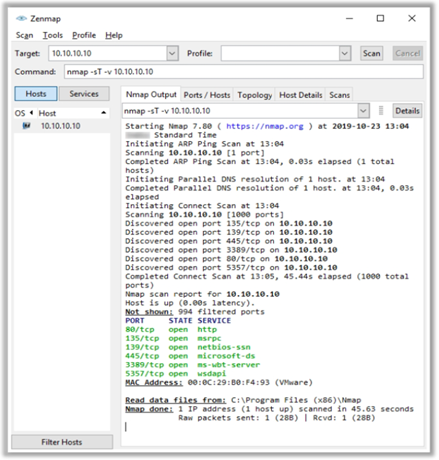The image size is (439, 460).
Task: Select the Hosts toggle button
Action: coord(36,94)
